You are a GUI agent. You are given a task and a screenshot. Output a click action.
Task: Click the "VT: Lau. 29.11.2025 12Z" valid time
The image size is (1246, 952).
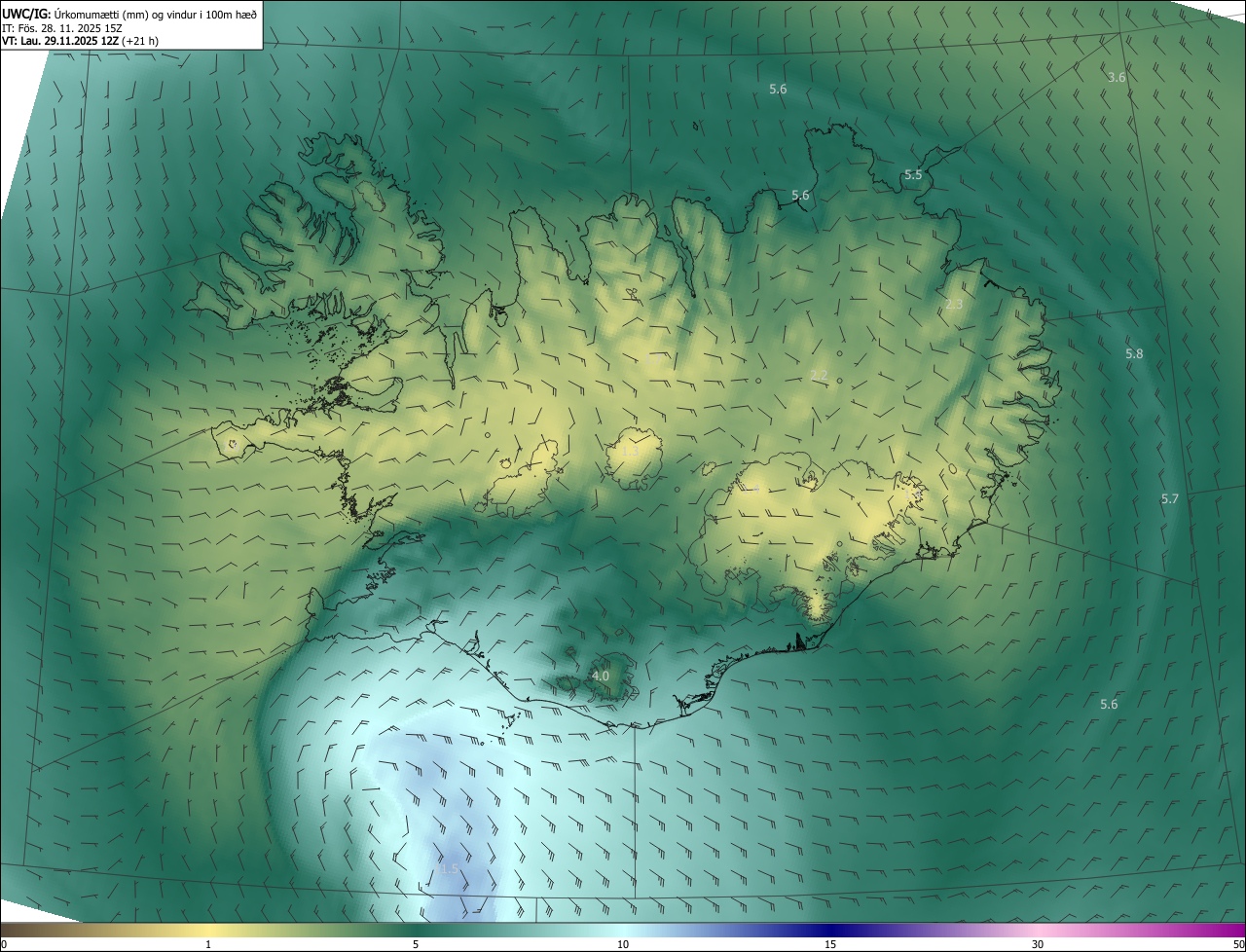[60, 41]
